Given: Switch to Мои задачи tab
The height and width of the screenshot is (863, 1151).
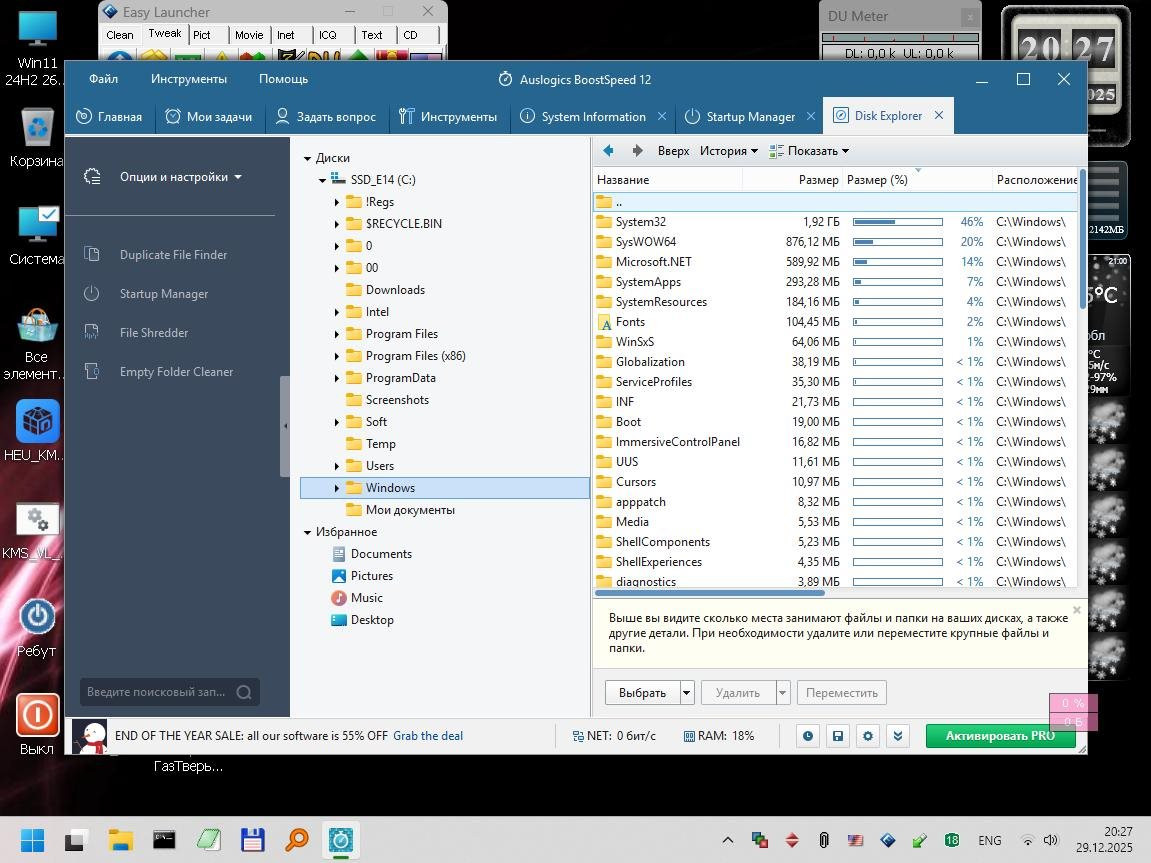Looking at the screenshot, I should pos(209,116).
